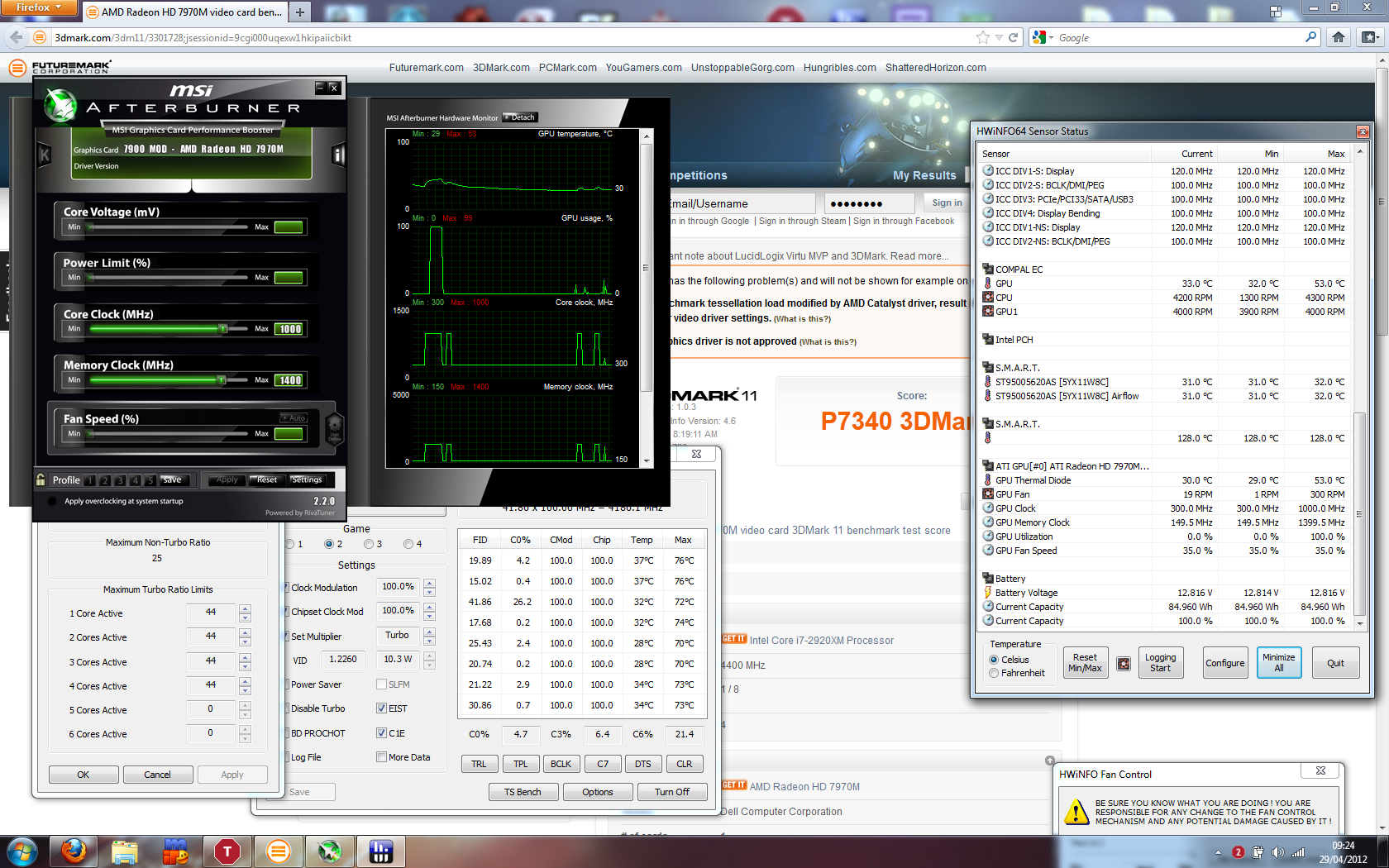Open the Firefox application menu dropdown
This screenshot has height=868, width=1389.
coord(39,7)
